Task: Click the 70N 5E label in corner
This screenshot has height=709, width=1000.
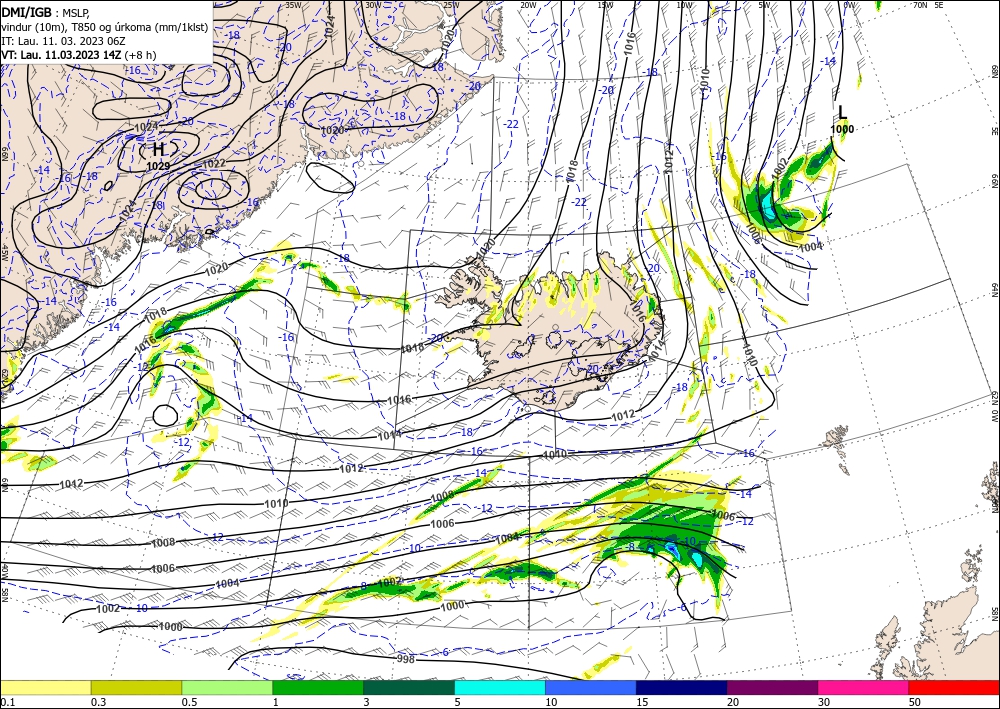Action: pyautogui.click(x=928, y=5)
